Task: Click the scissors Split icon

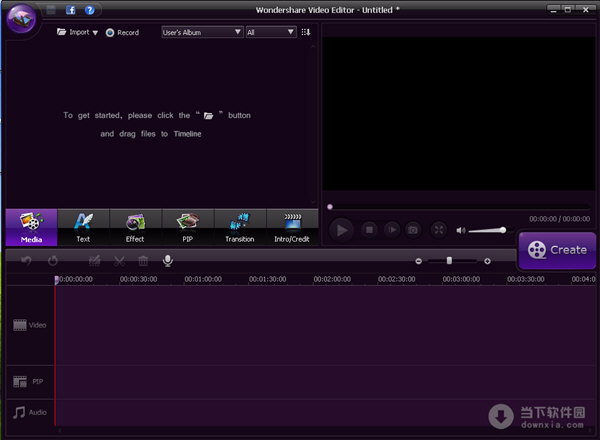Action: pos(119,261)
